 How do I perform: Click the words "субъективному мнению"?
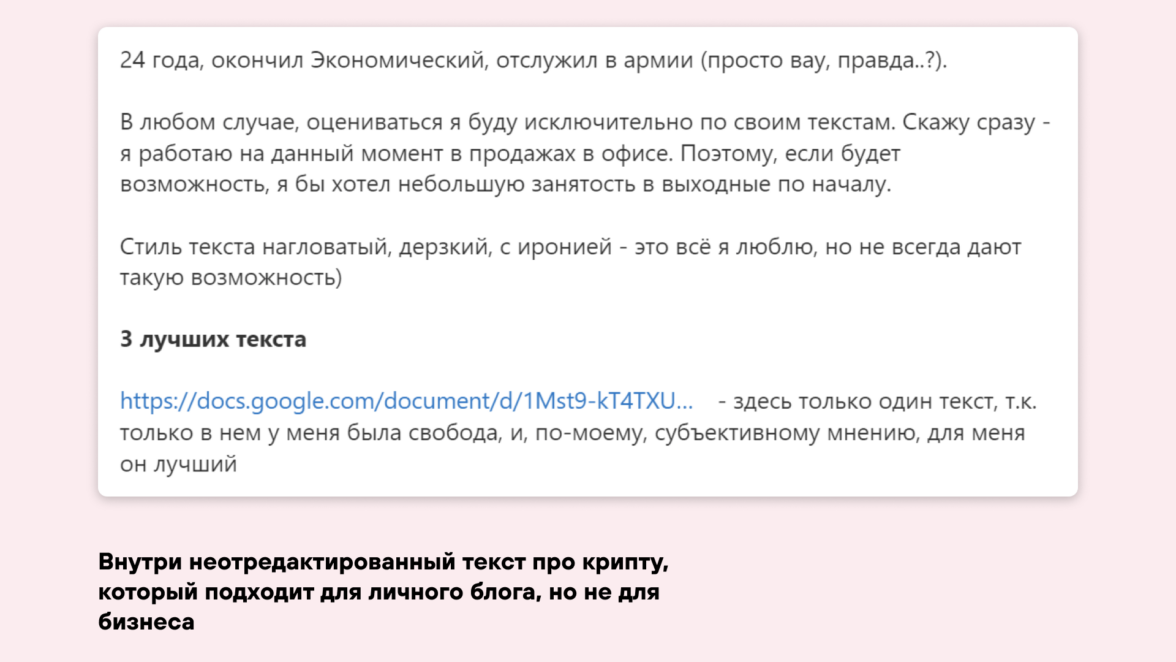(782, 434)
